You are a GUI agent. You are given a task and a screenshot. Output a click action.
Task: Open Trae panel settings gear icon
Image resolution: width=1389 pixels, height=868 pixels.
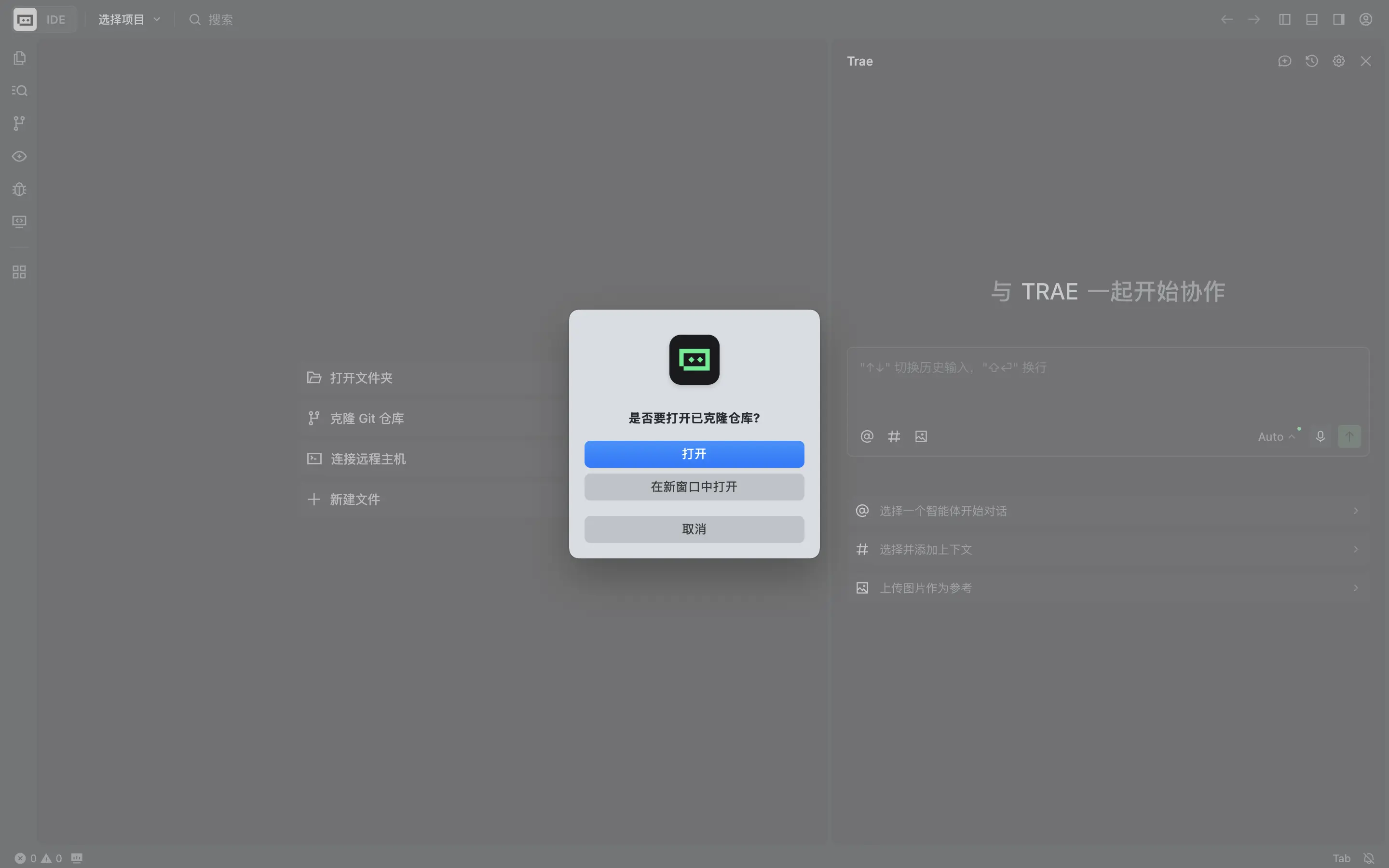pyautogui.click(x=1338, y=61)
